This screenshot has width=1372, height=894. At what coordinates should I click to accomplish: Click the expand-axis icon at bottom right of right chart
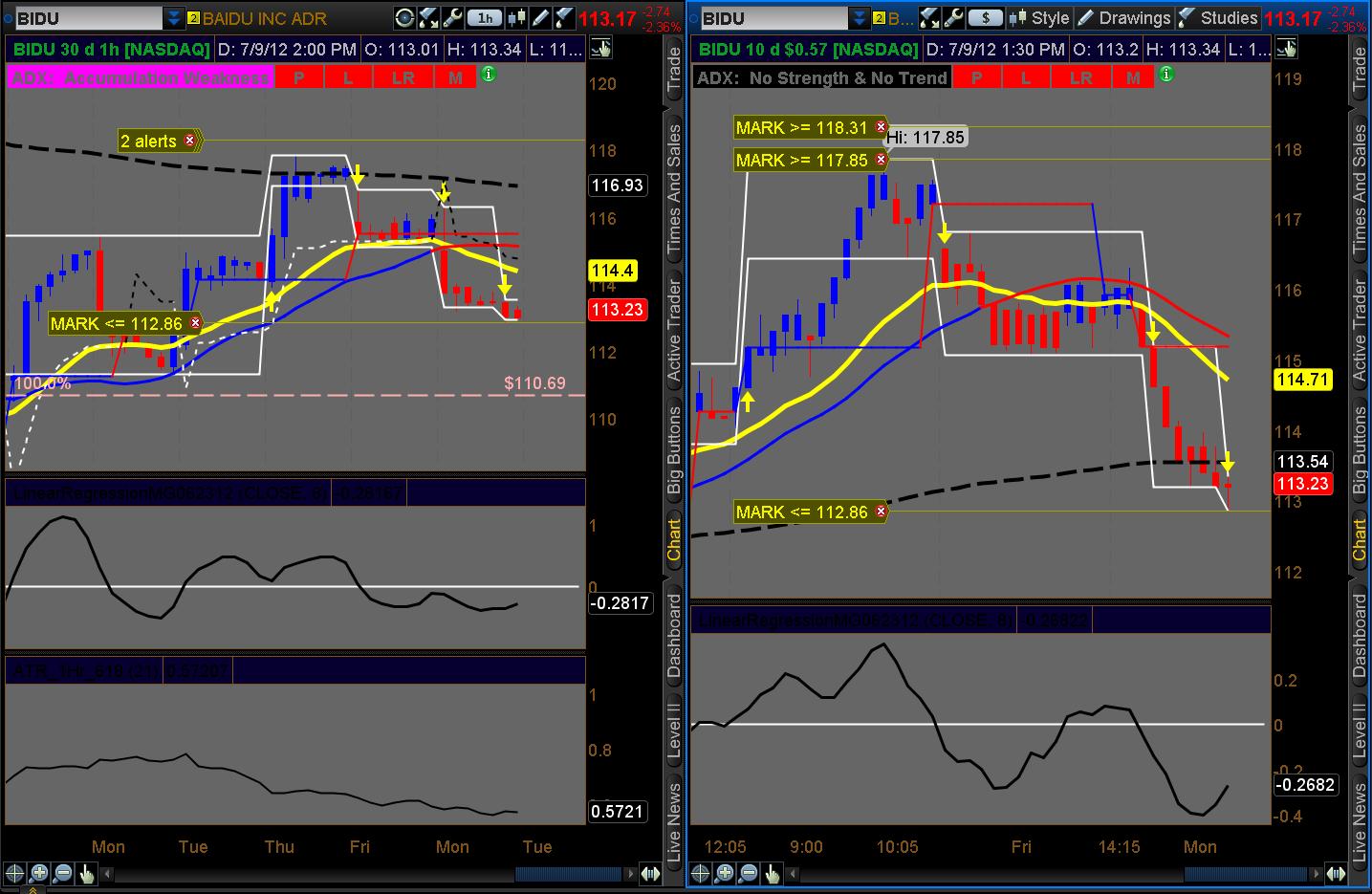[x=1336, y=873]
